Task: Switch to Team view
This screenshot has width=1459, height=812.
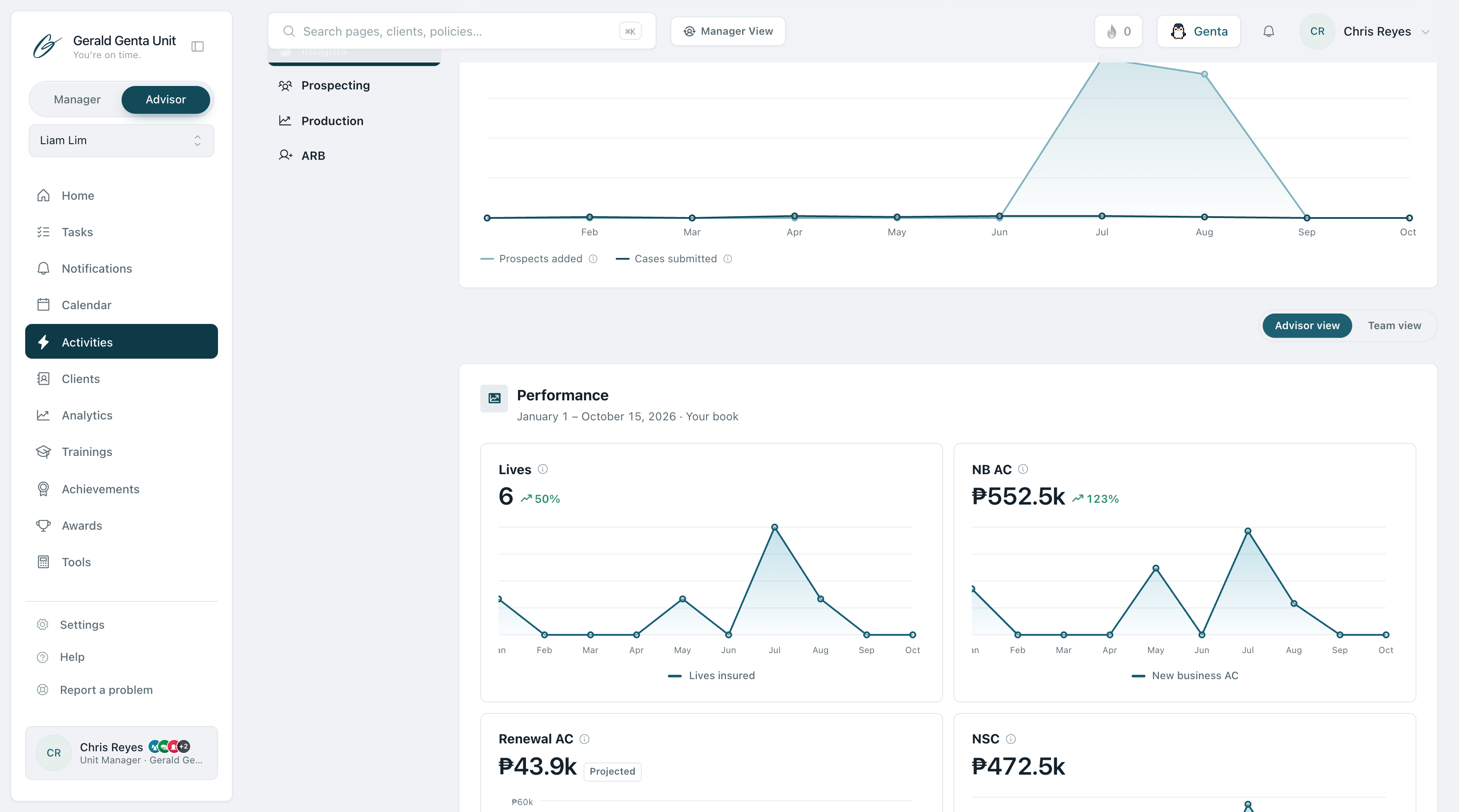Action: 1394,326
